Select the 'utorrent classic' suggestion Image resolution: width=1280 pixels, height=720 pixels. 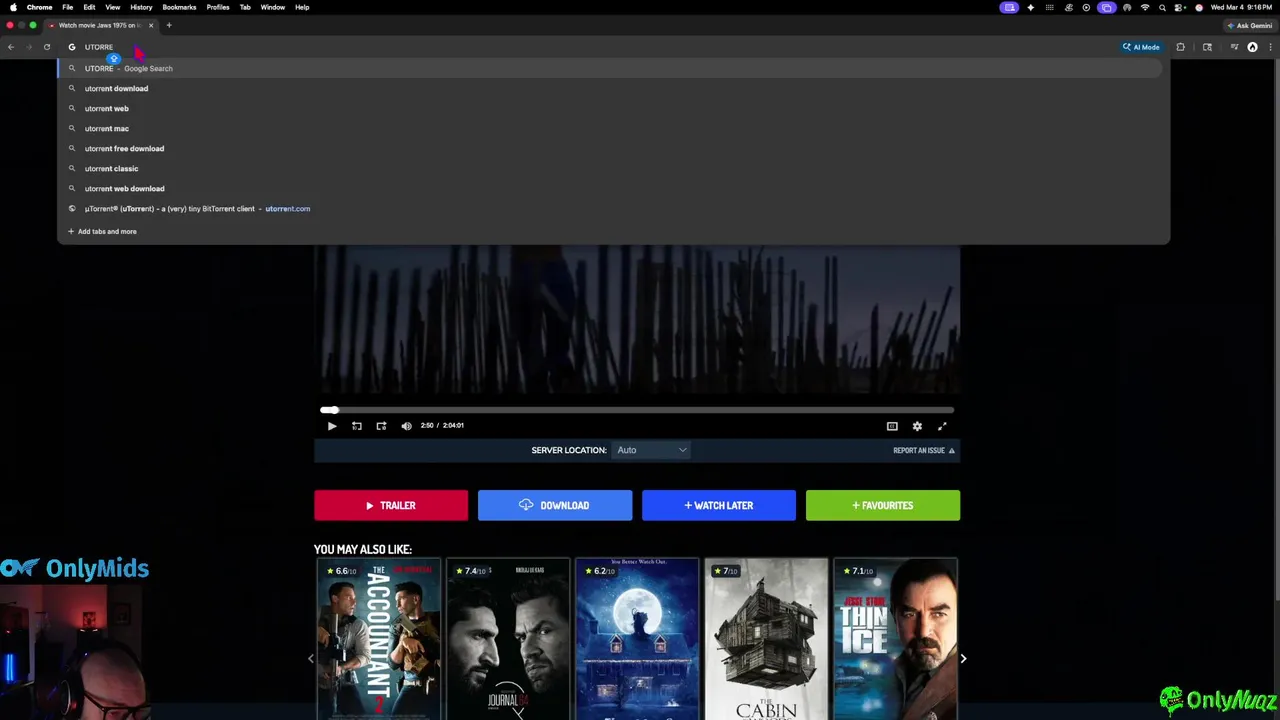coord(612,168)
